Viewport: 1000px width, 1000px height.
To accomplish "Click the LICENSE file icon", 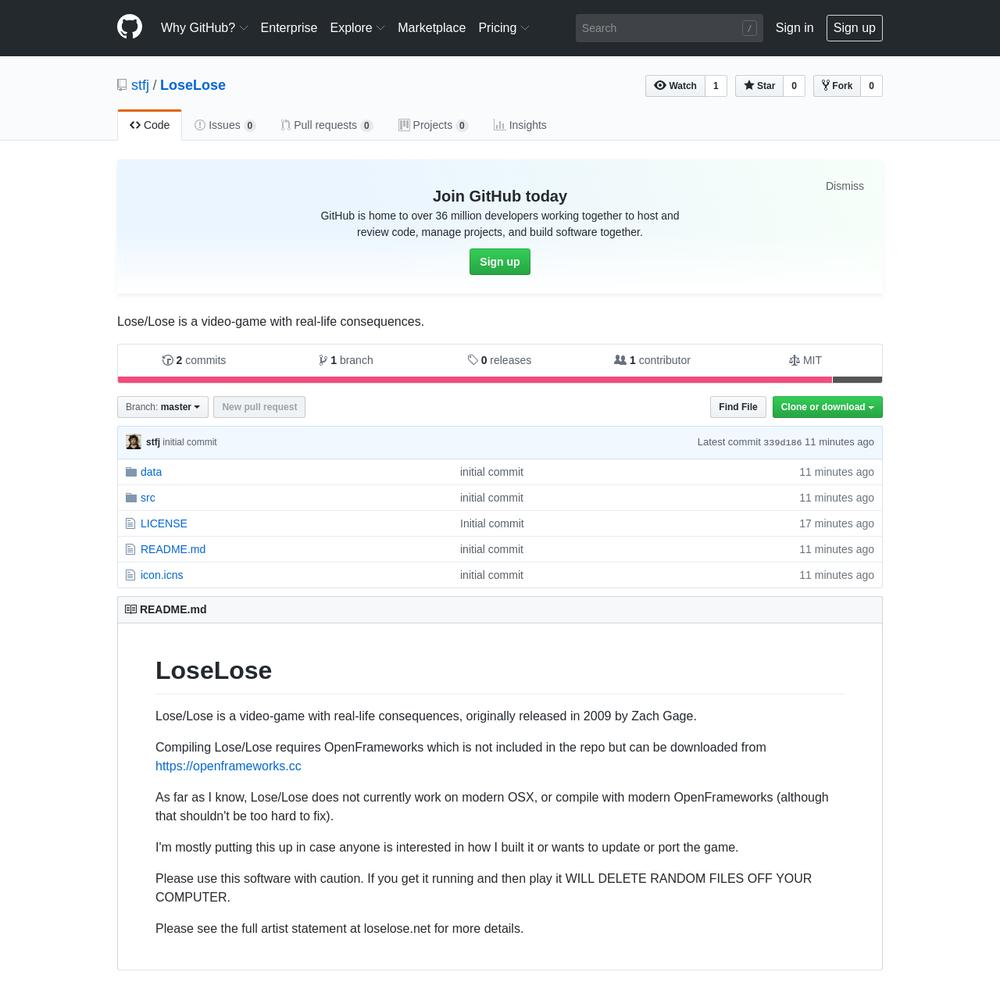I will coord(131,524).
